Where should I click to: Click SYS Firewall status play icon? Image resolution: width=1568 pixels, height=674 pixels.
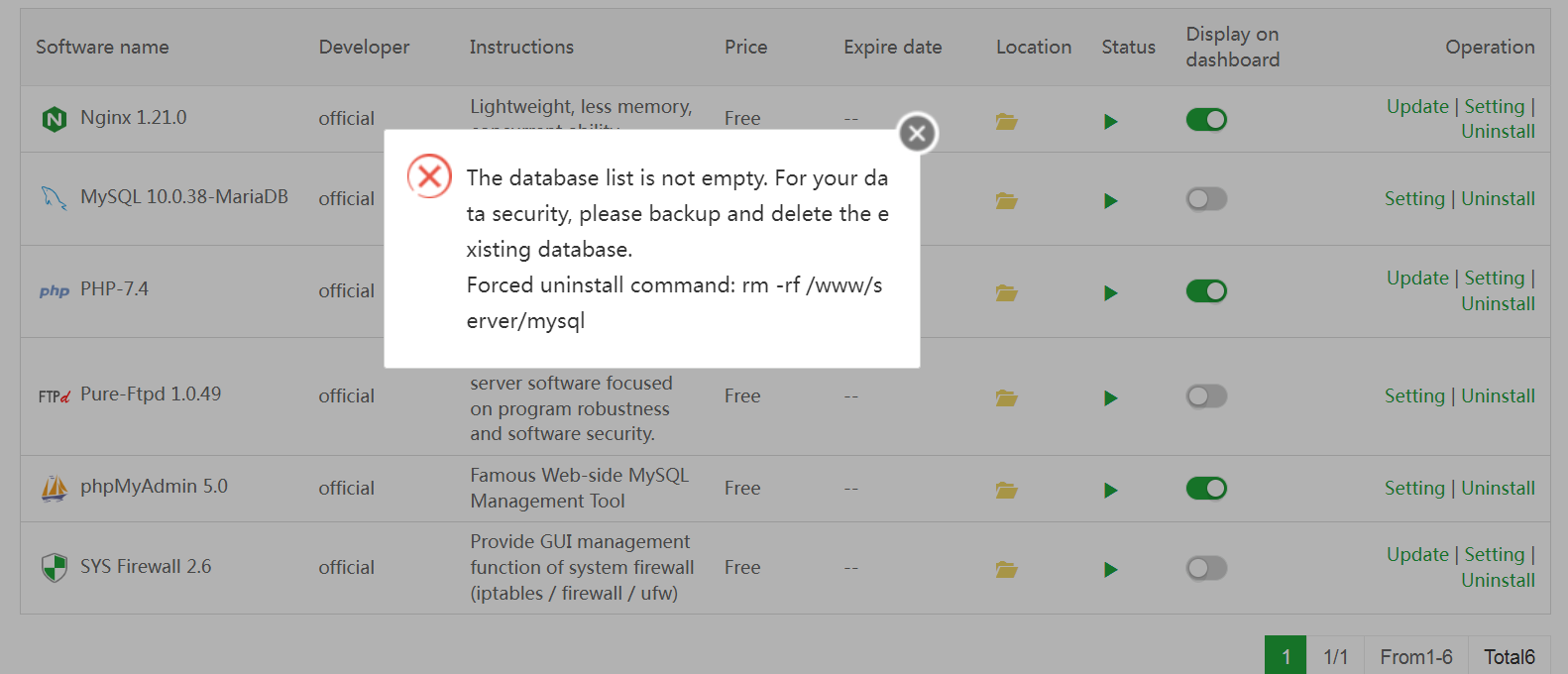pos(1110,570)
